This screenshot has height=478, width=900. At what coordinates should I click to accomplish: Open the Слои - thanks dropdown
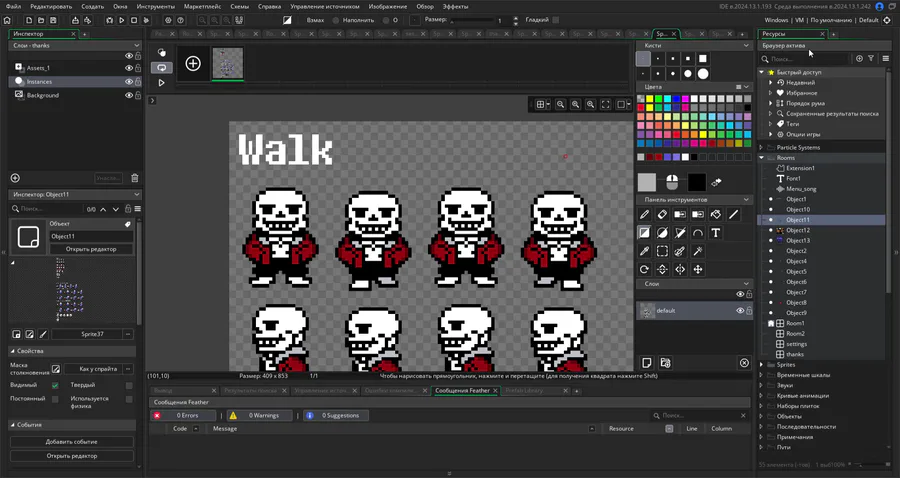75,45
